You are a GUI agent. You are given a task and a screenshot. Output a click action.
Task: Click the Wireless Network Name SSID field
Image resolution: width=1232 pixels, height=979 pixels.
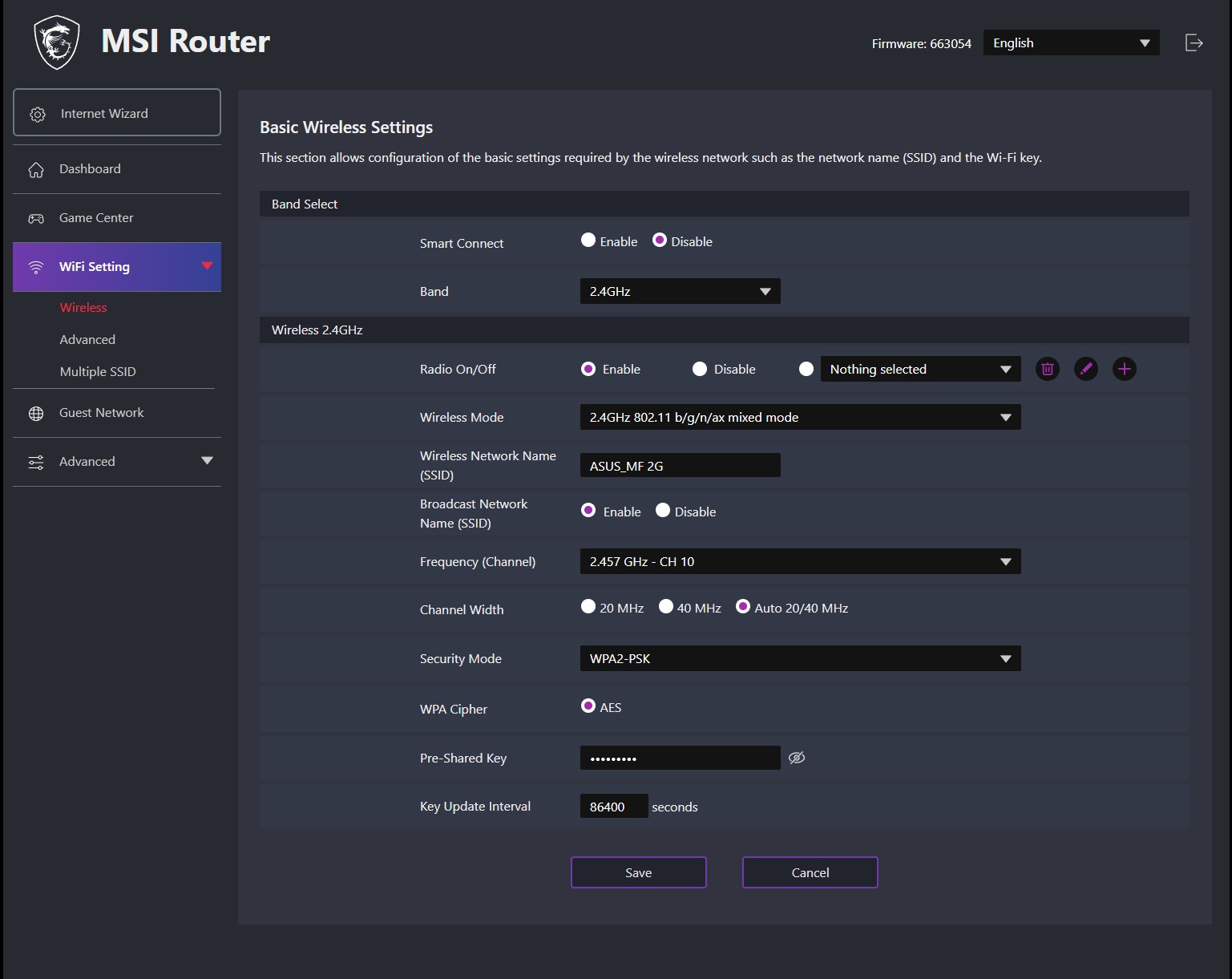pyautogui.click(x=680, y=465)
